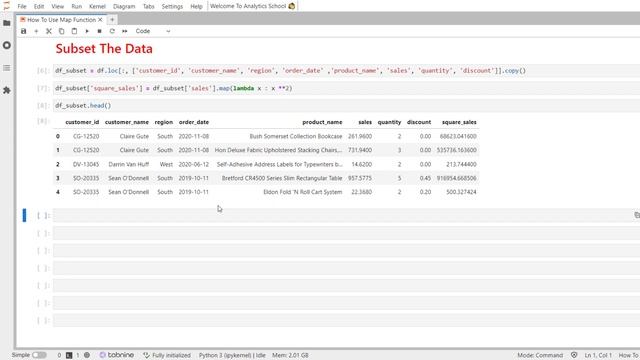
Task: Click the tabnine status bar icon
Action: pyautogui.click(x=117, y=355)
